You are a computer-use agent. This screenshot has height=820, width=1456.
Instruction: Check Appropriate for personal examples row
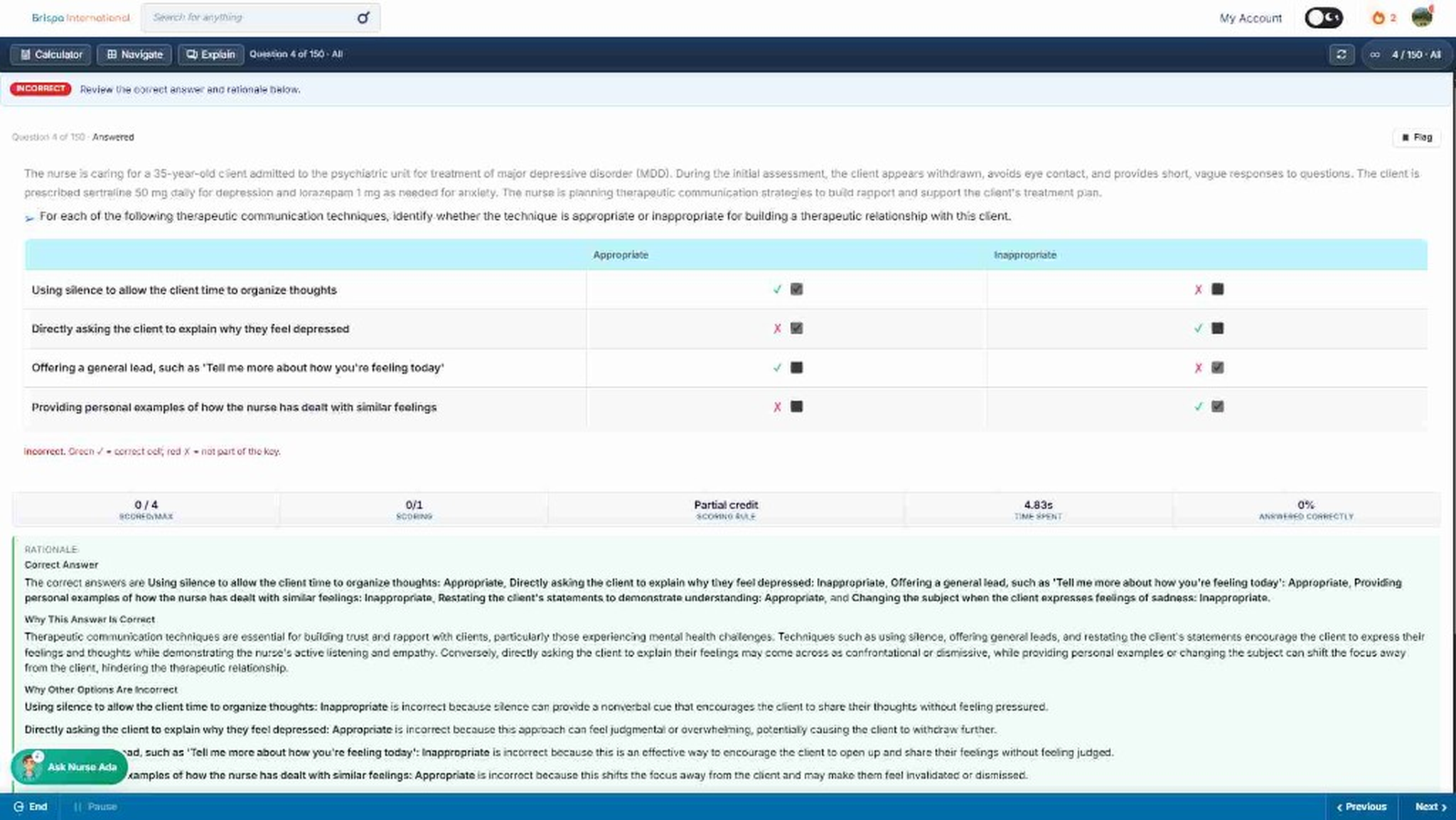tap(796, 406)
